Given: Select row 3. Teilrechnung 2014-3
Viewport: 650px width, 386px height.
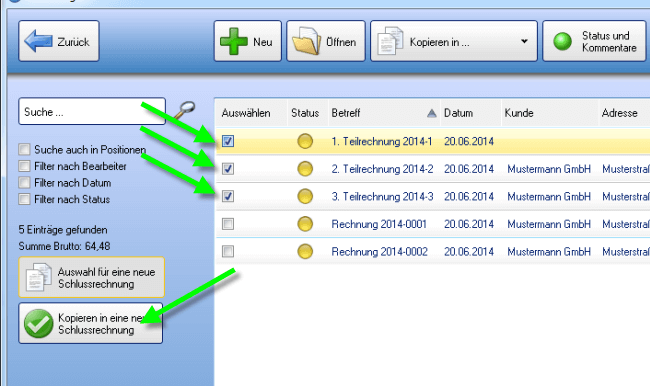Looking at the screenshot, I should coord(433,196).
